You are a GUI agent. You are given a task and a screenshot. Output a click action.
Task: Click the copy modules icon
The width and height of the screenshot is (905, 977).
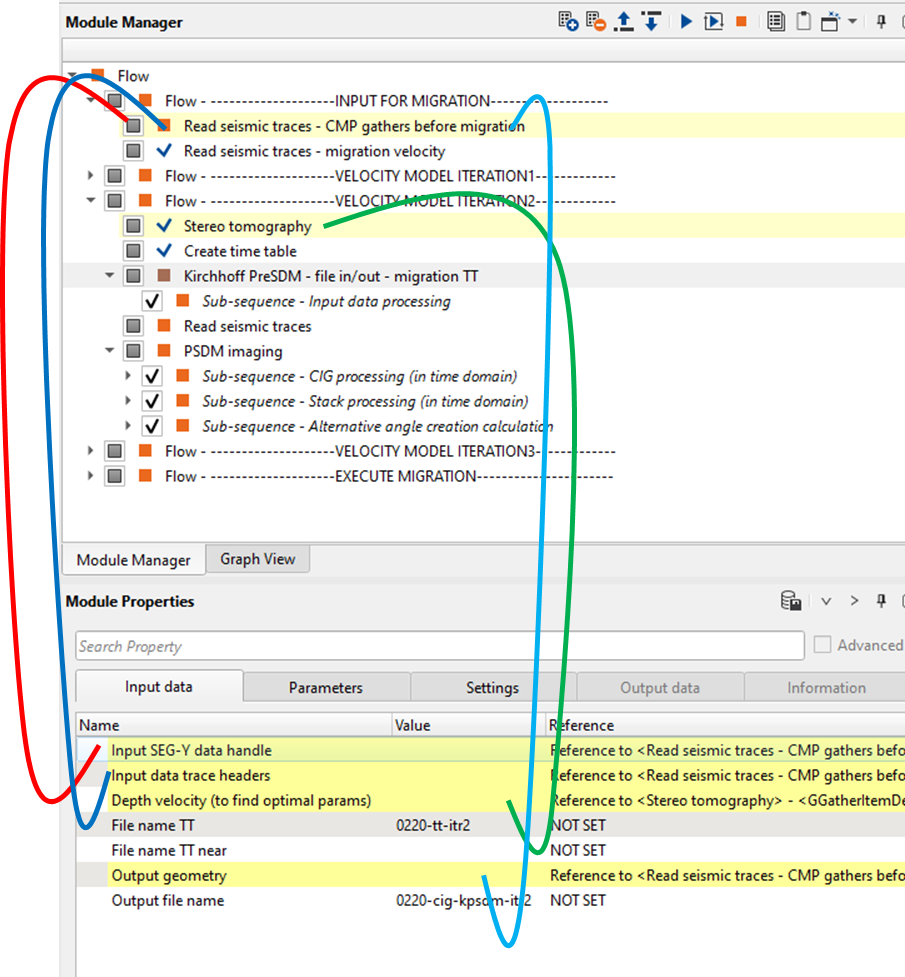(775, 21)
